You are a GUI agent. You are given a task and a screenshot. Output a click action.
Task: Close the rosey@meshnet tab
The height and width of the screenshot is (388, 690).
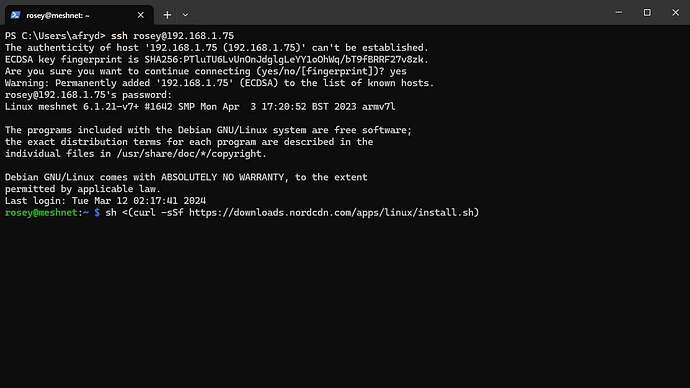point(140,15)
